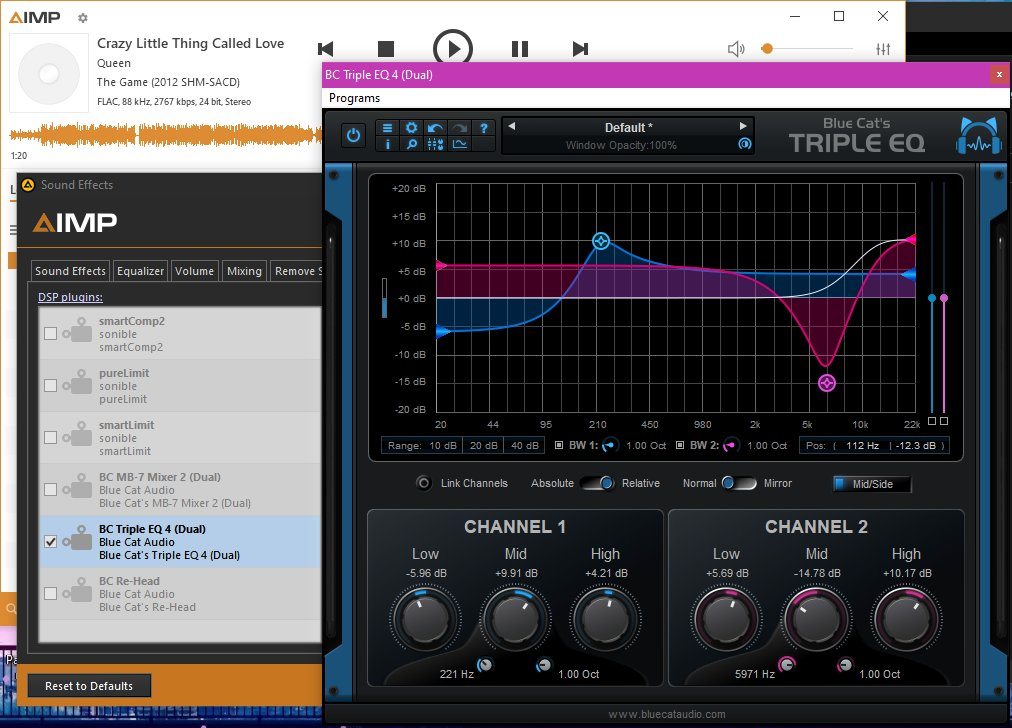The height and width of the screenshot is (728, 1012).
Task: Open Triple EQ settings gear icon
Action: coord(411,128)
